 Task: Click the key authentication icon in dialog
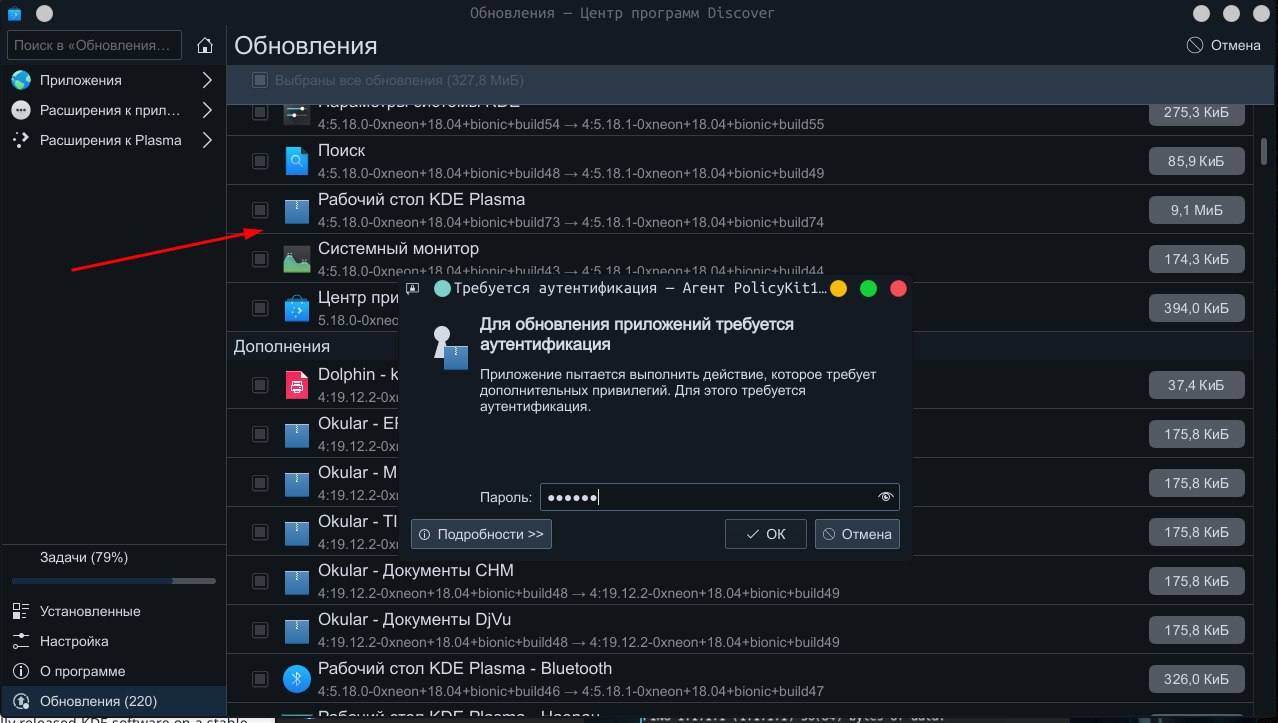tap(450, 347)
